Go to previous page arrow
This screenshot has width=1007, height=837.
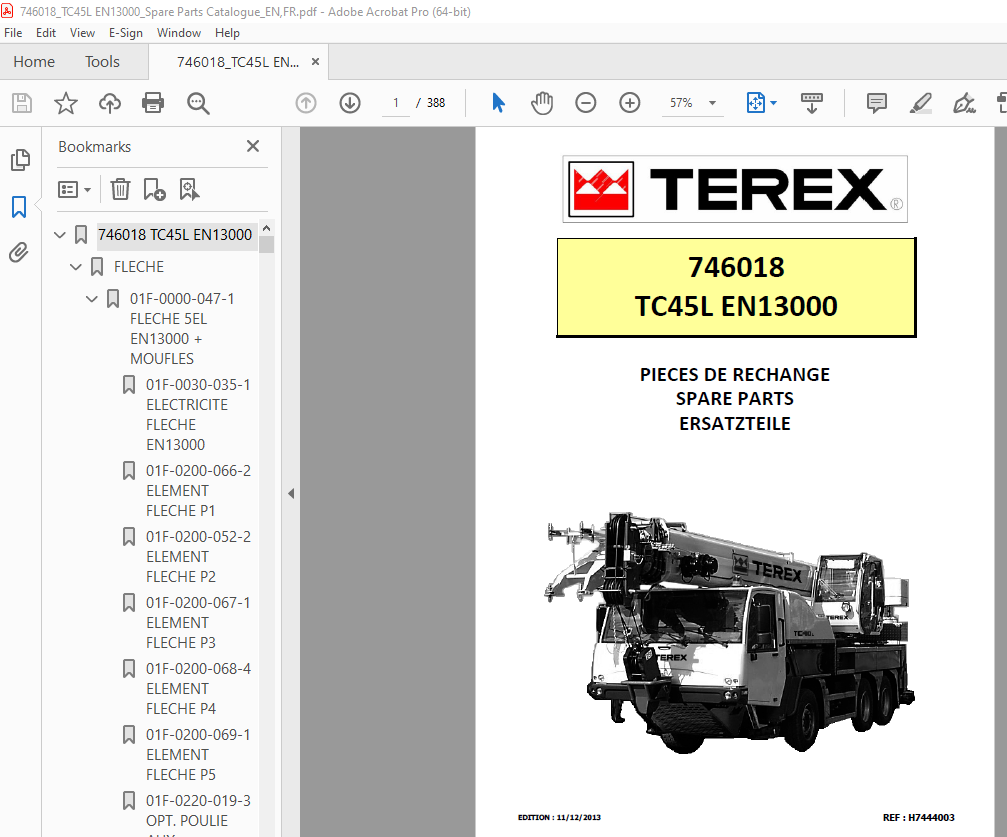point(306,103)
